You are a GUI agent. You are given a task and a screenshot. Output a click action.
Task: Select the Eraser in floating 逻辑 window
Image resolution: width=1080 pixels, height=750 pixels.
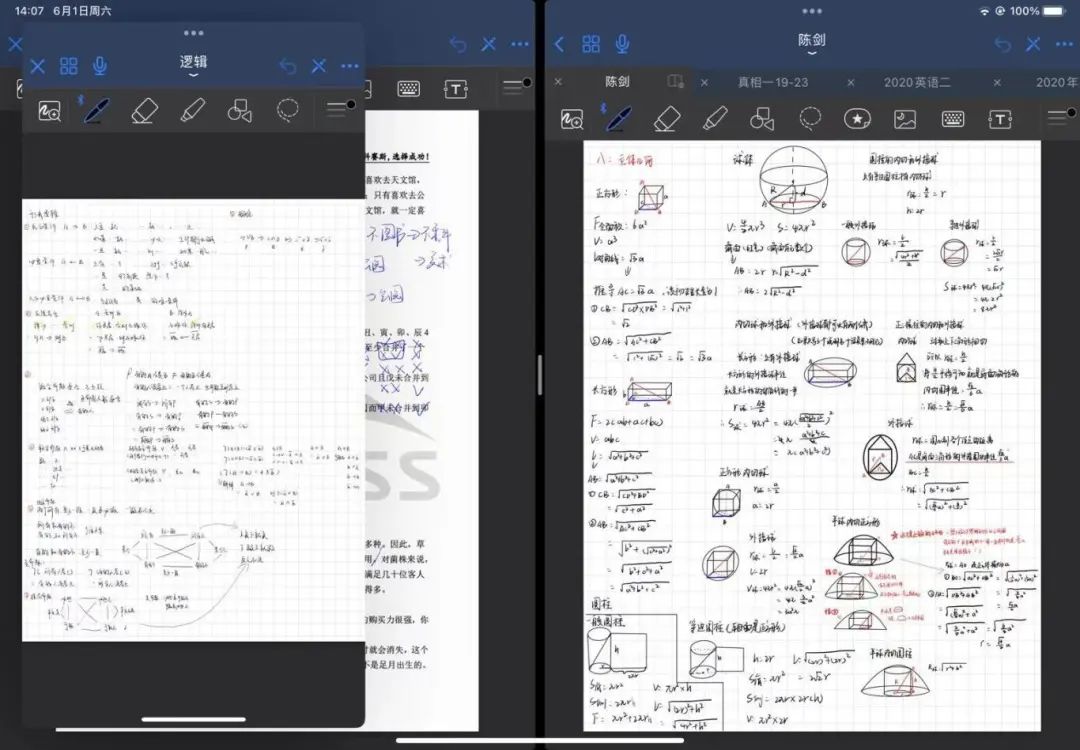(145, 110)
